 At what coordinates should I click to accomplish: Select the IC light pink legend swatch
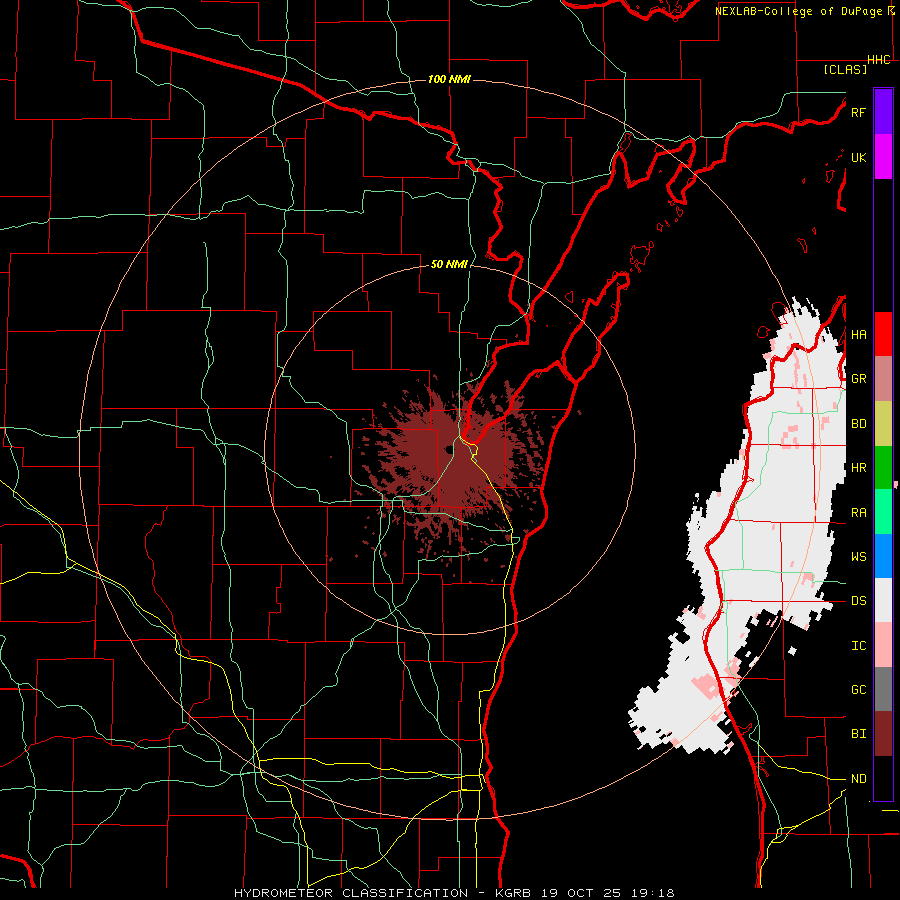(883, 645)
